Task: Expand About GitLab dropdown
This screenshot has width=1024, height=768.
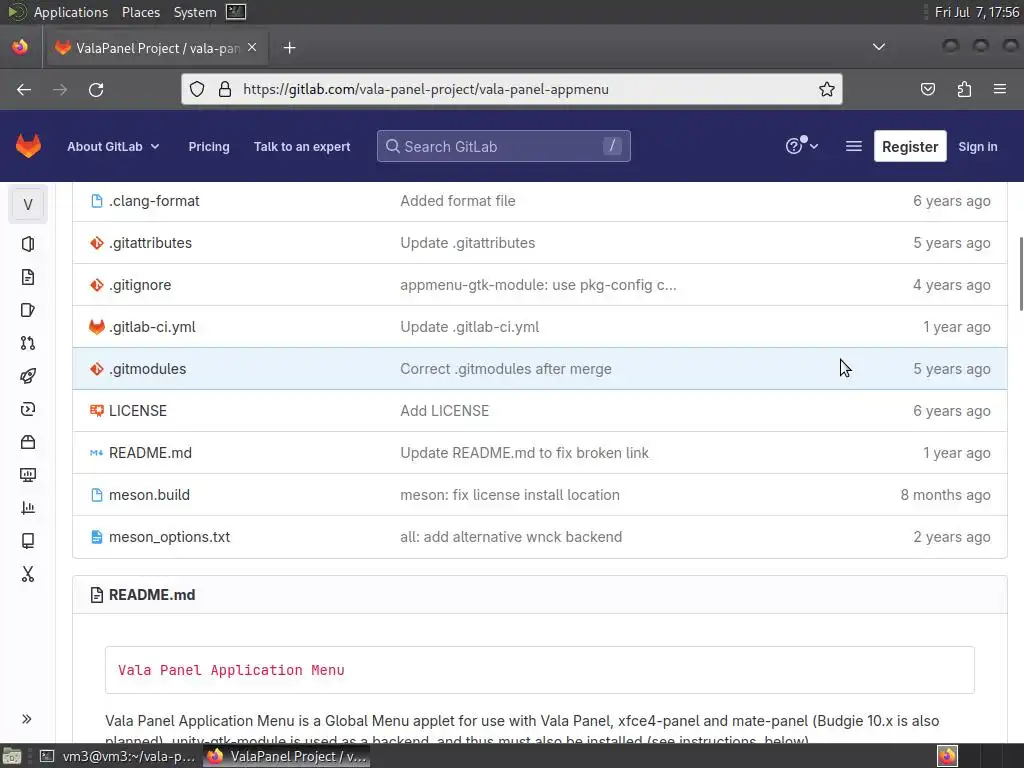Action: pyautogui.click(x=113, y=146)
